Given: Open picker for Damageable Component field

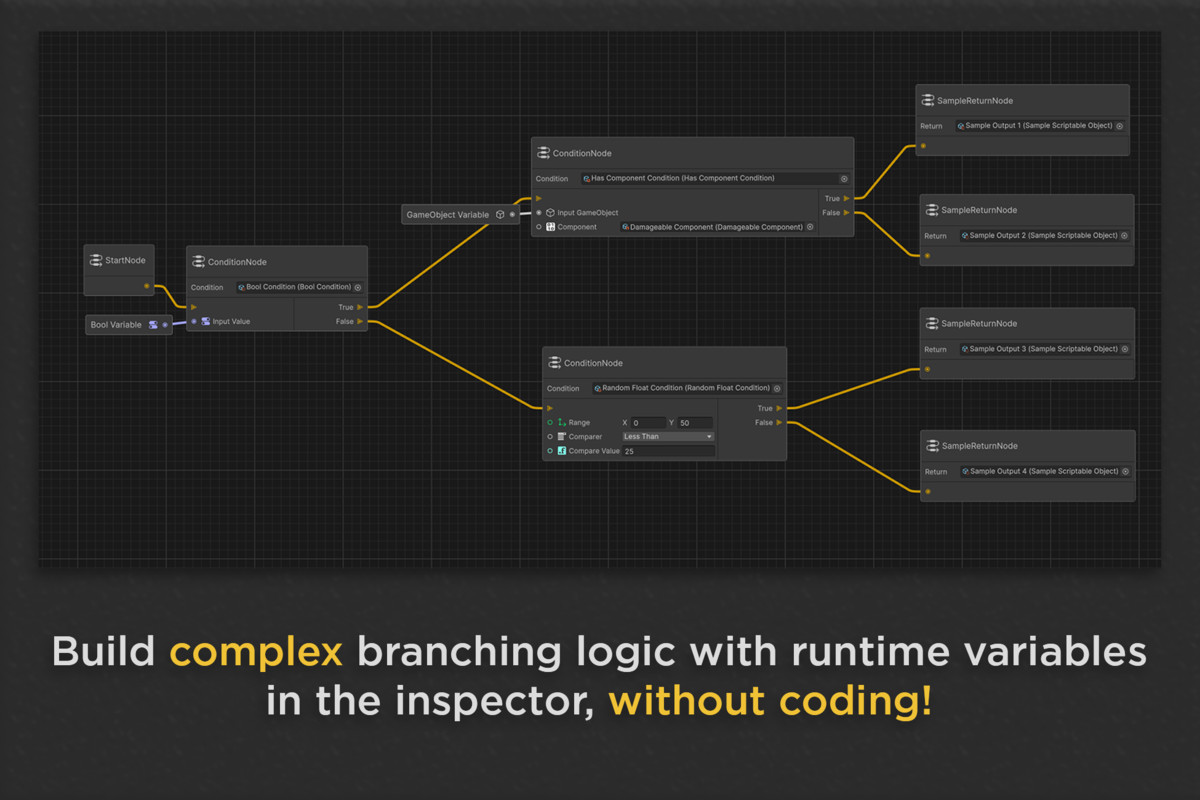Looking at the screenshot, I should 810,227.
